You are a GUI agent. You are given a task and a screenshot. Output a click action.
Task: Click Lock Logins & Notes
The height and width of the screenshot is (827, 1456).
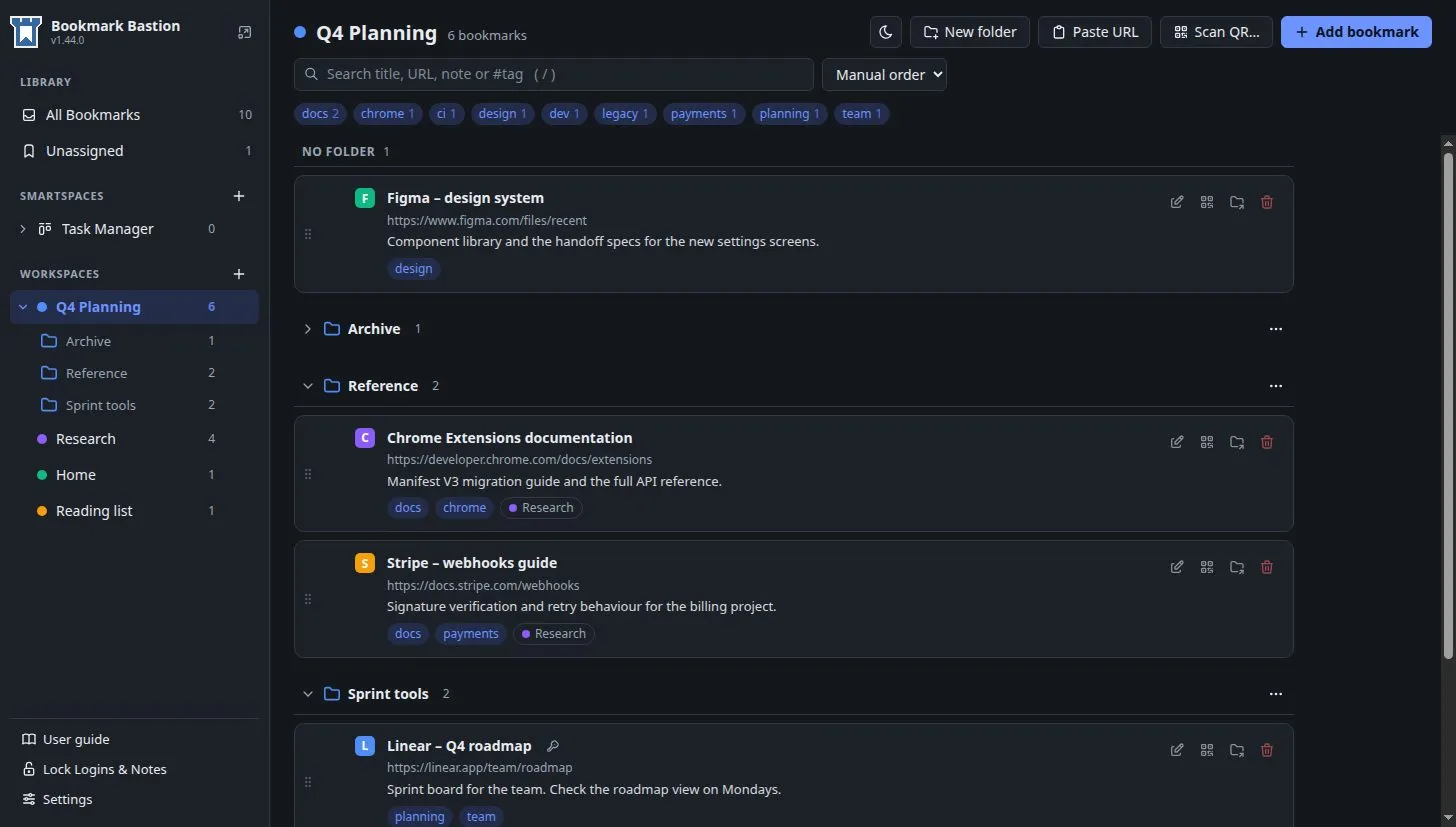[x=94, y=770]
